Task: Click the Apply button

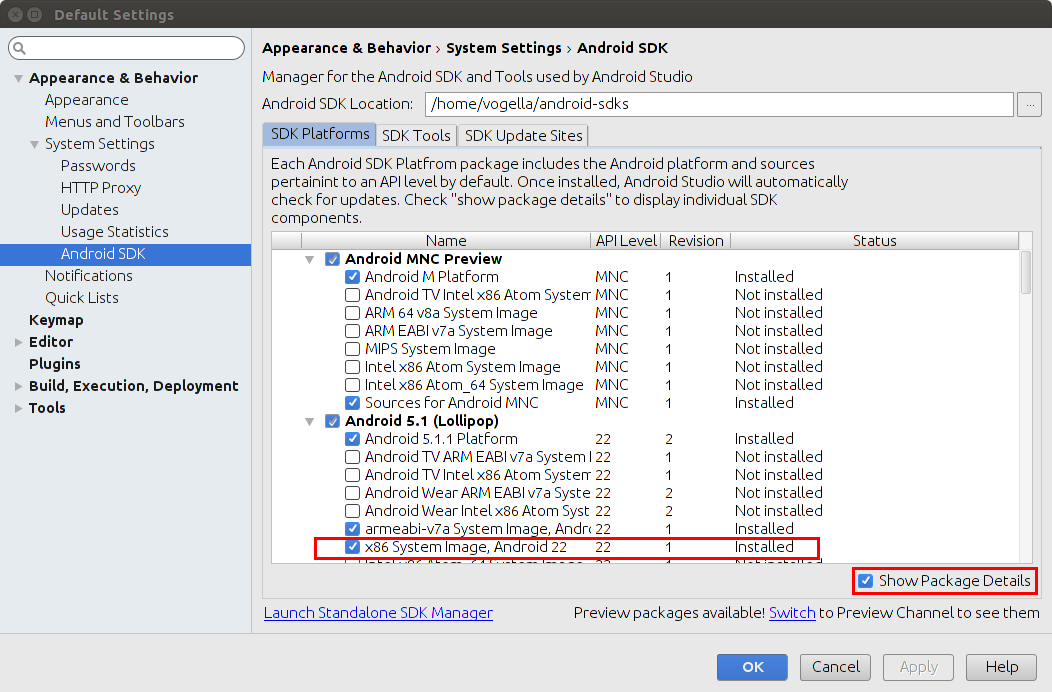Action: [x=918, y=667]
